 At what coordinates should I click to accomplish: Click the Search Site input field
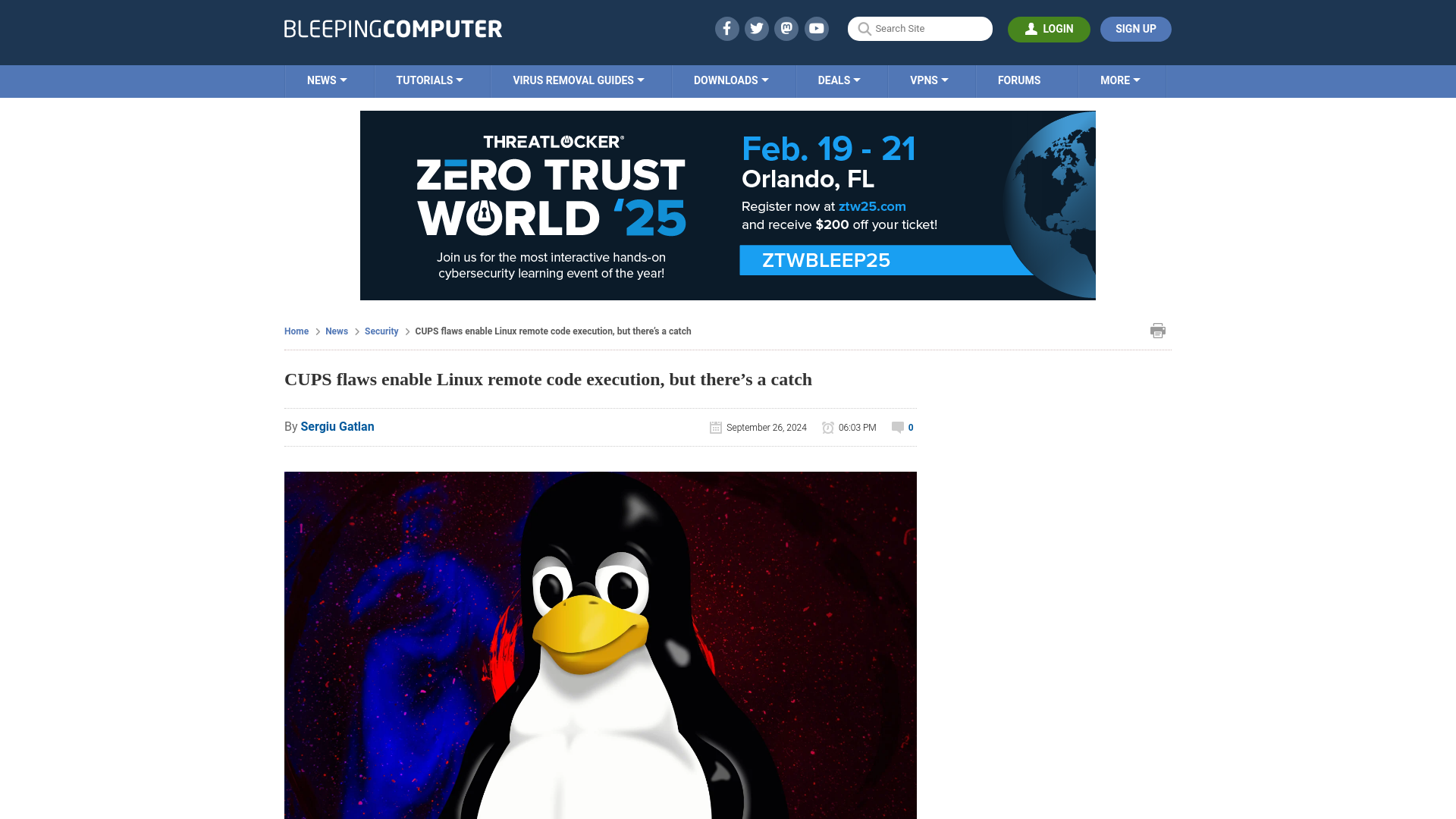pyautogui.click(x=920, y=28)
